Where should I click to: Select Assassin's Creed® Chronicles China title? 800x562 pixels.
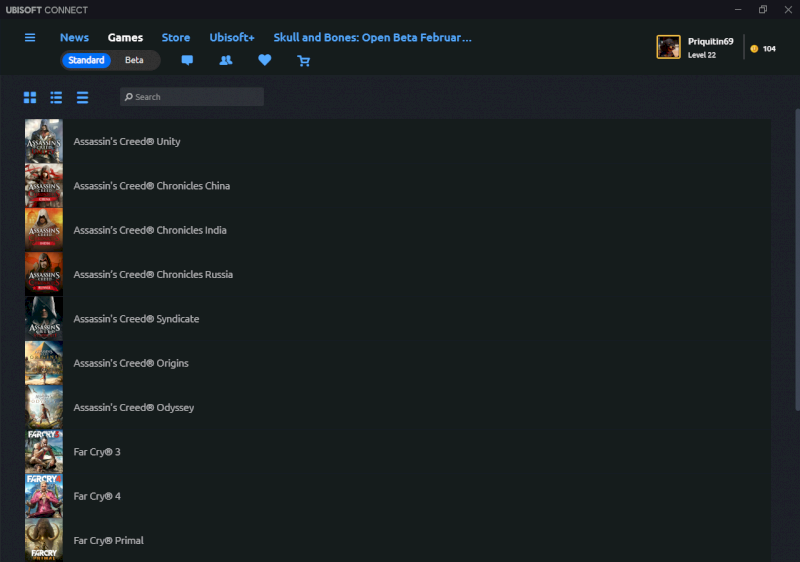point(152,186)
